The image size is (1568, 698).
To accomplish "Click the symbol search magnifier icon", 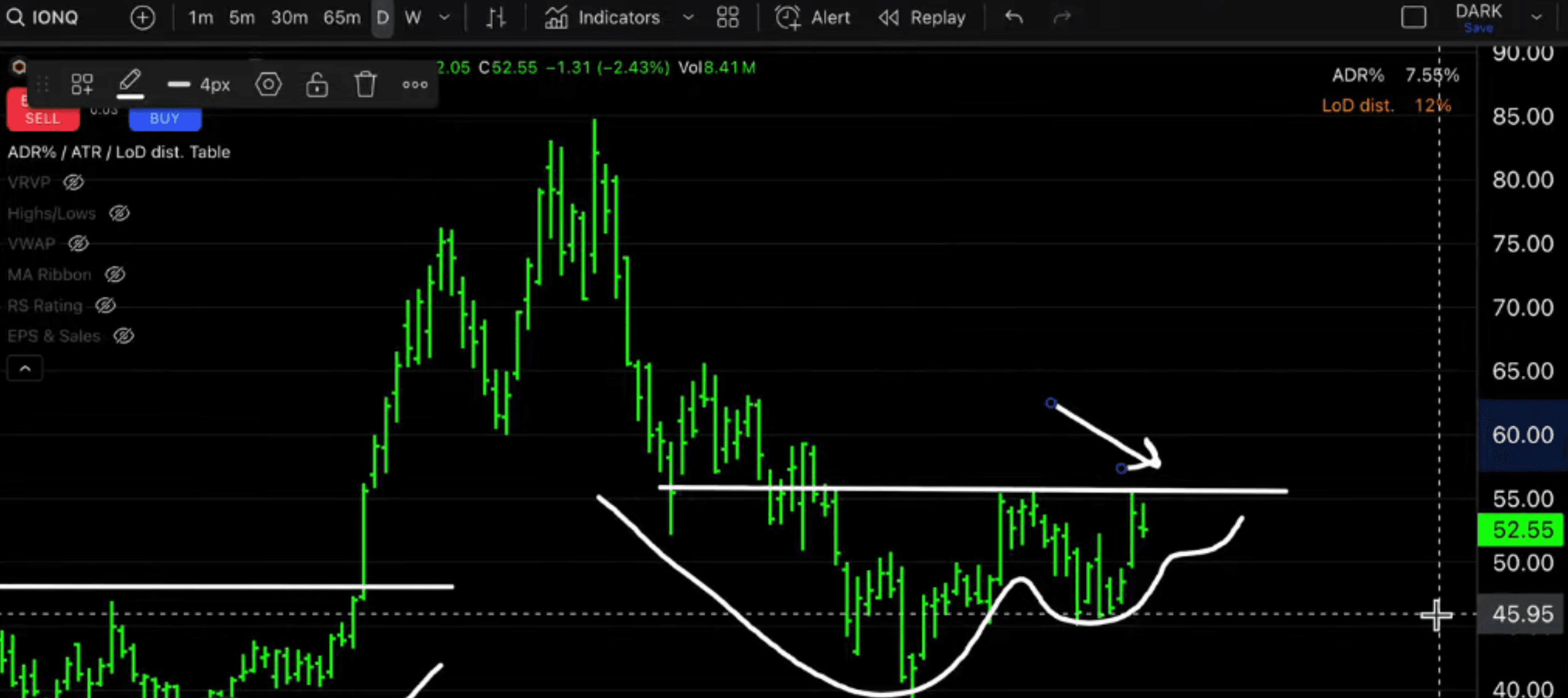I will (x=15, y=17).
